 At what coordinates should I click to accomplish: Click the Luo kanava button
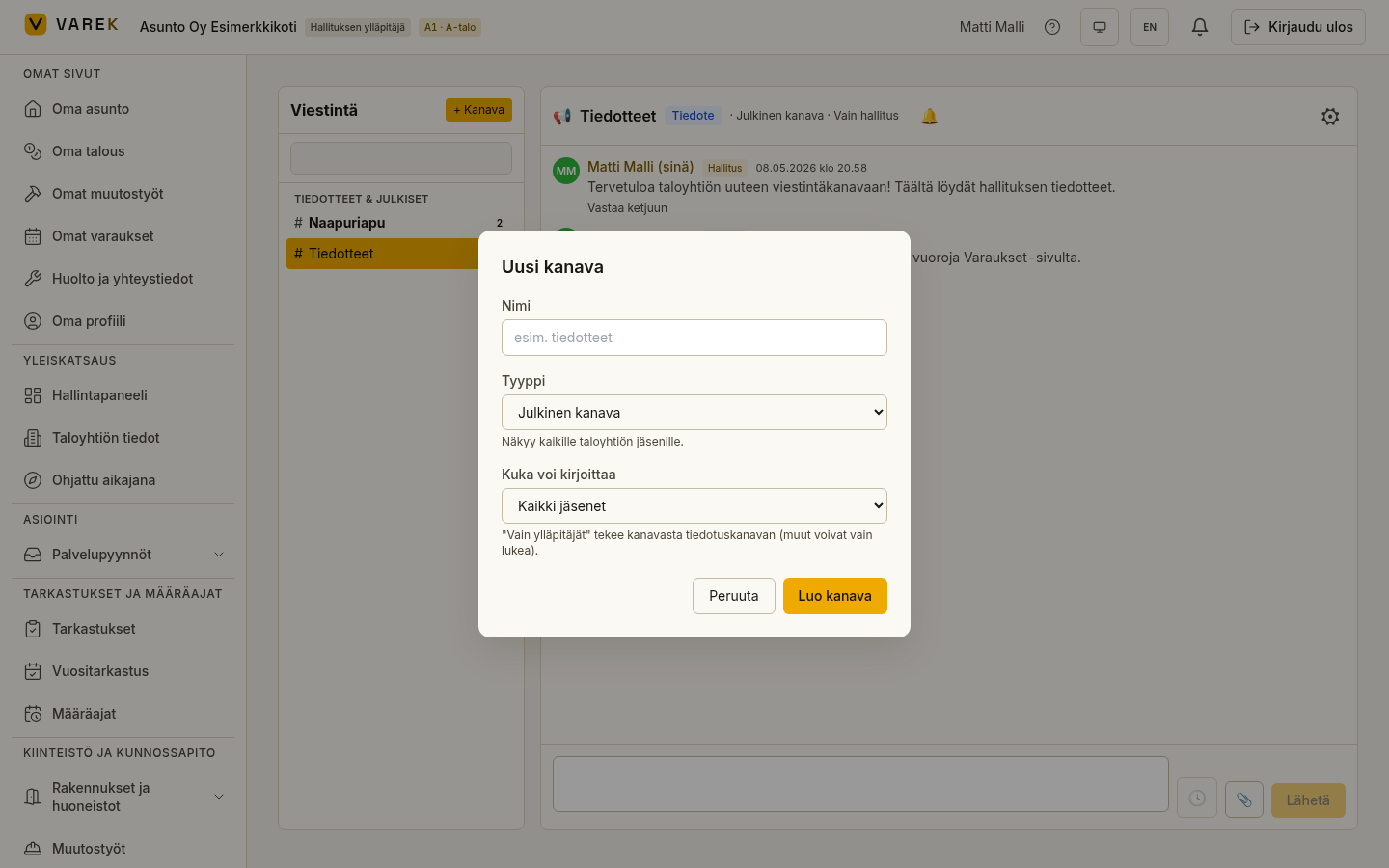(x=835, y=596)
